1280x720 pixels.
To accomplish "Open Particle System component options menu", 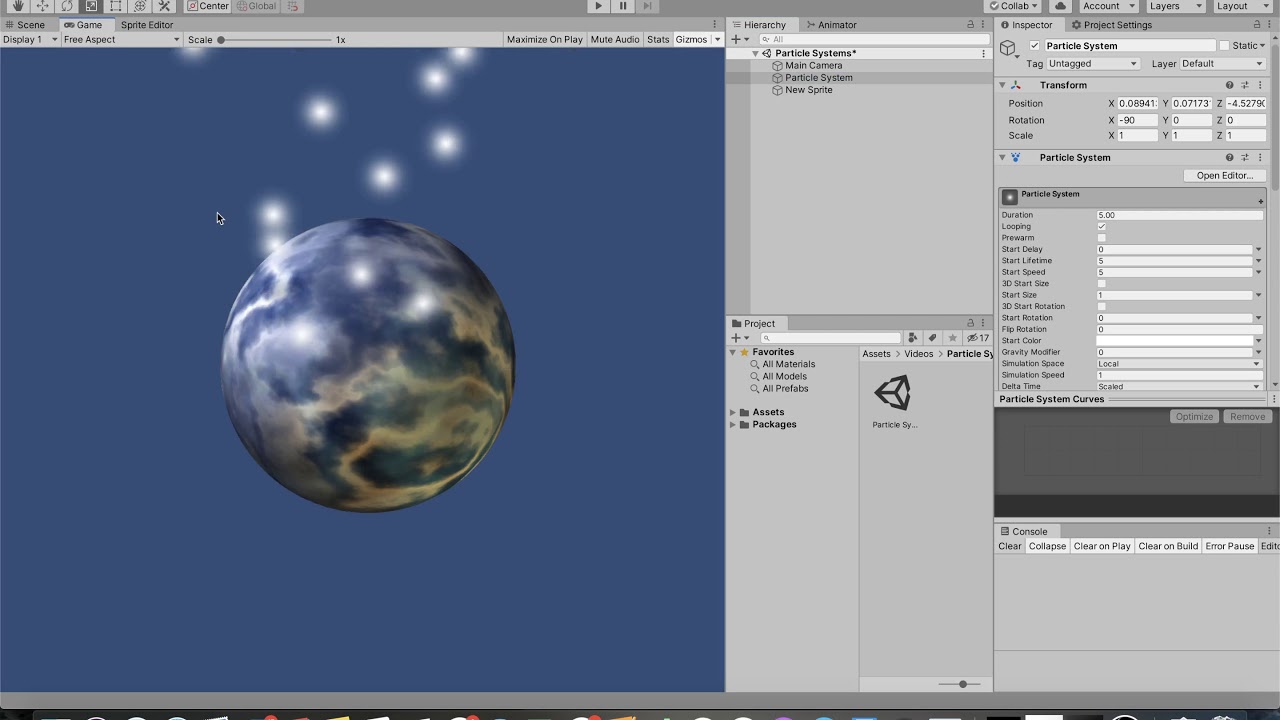I will [x=1260, y=157].
